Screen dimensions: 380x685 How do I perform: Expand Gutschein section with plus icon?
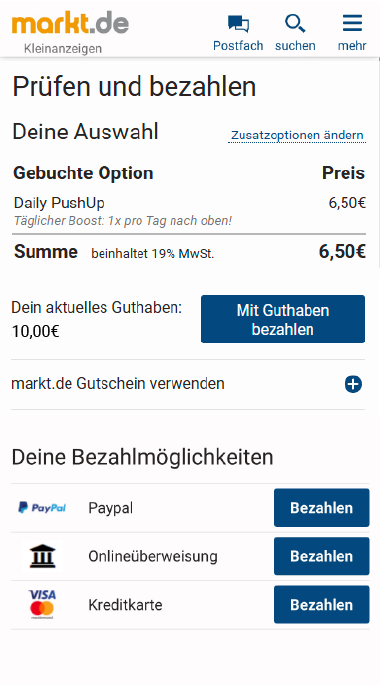point(353,384)
